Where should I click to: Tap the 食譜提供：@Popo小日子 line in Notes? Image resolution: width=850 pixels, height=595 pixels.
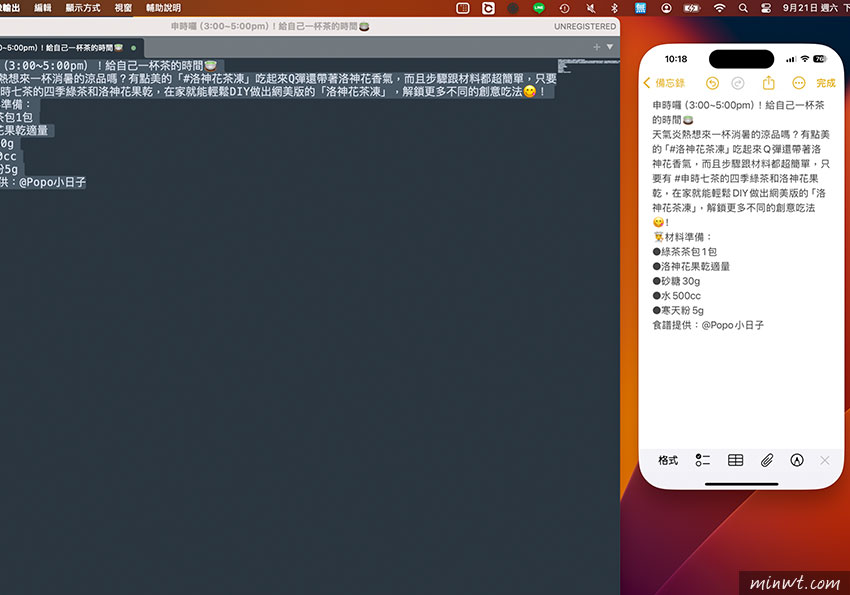point(708,325)
